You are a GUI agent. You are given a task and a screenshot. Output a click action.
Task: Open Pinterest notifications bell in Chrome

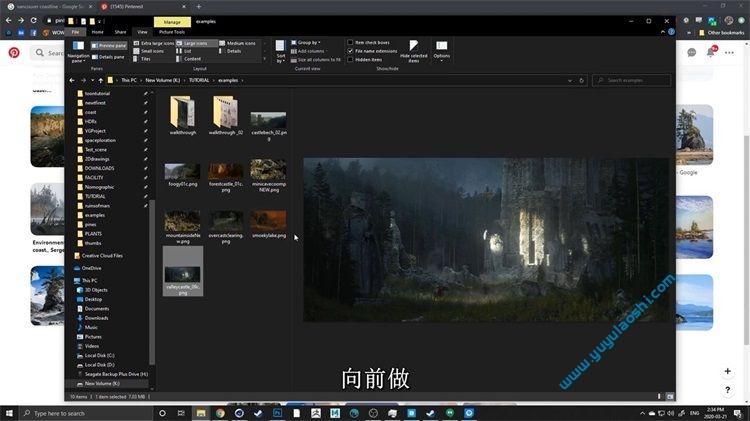click(711, 52)
